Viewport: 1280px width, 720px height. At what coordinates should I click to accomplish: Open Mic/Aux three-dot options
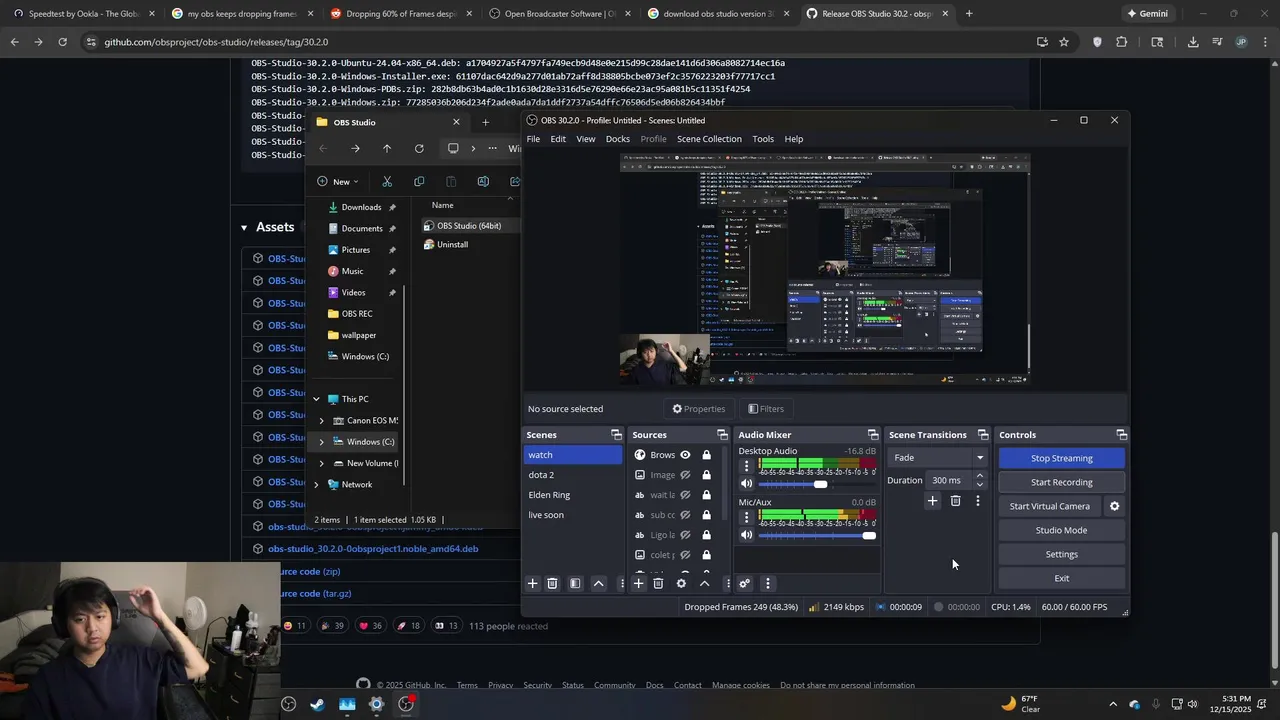click(746, 517)
